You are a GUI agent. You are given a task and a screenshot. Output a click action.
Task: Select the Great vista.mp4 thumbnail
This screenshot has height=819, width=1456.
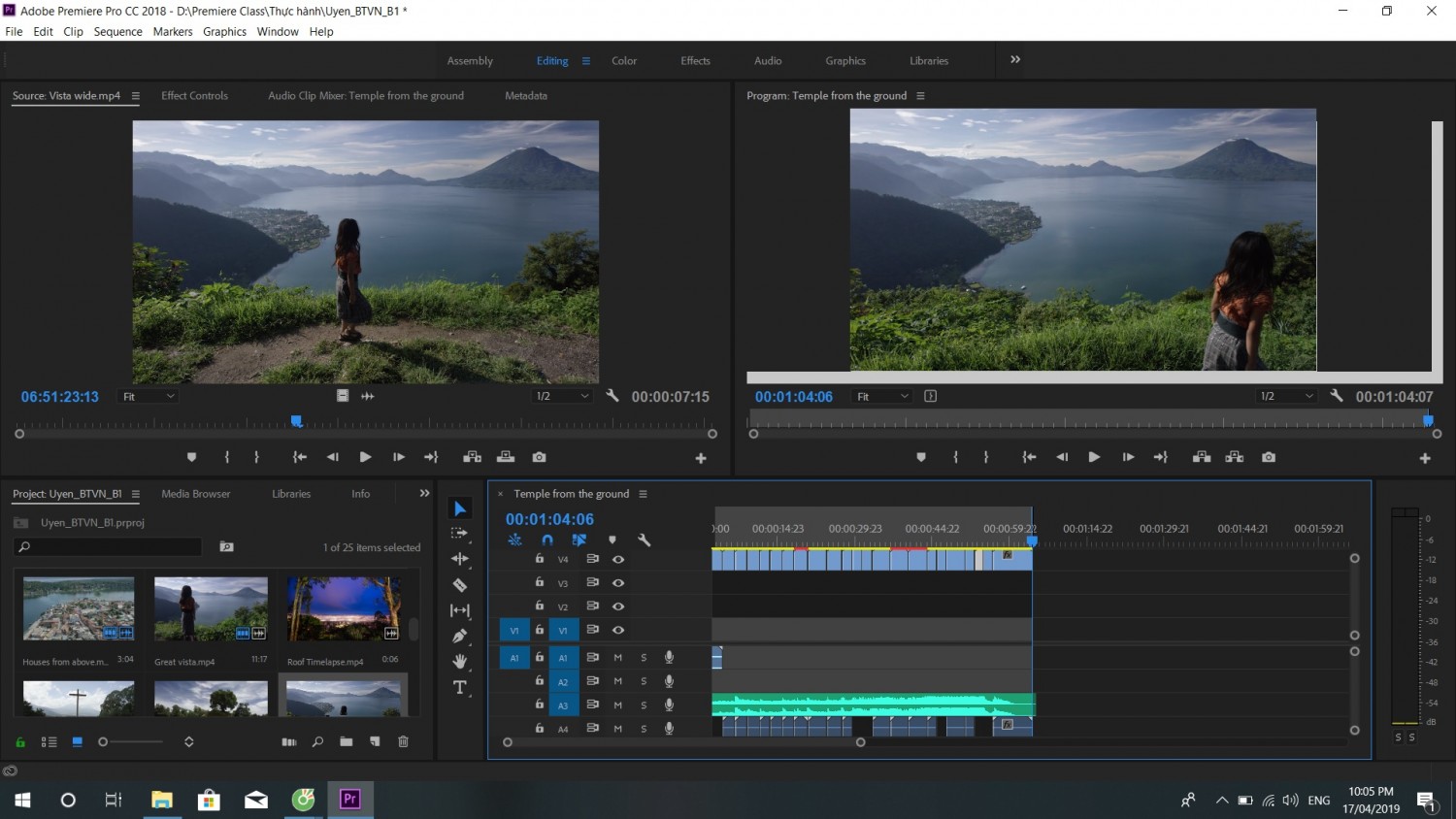211,608
